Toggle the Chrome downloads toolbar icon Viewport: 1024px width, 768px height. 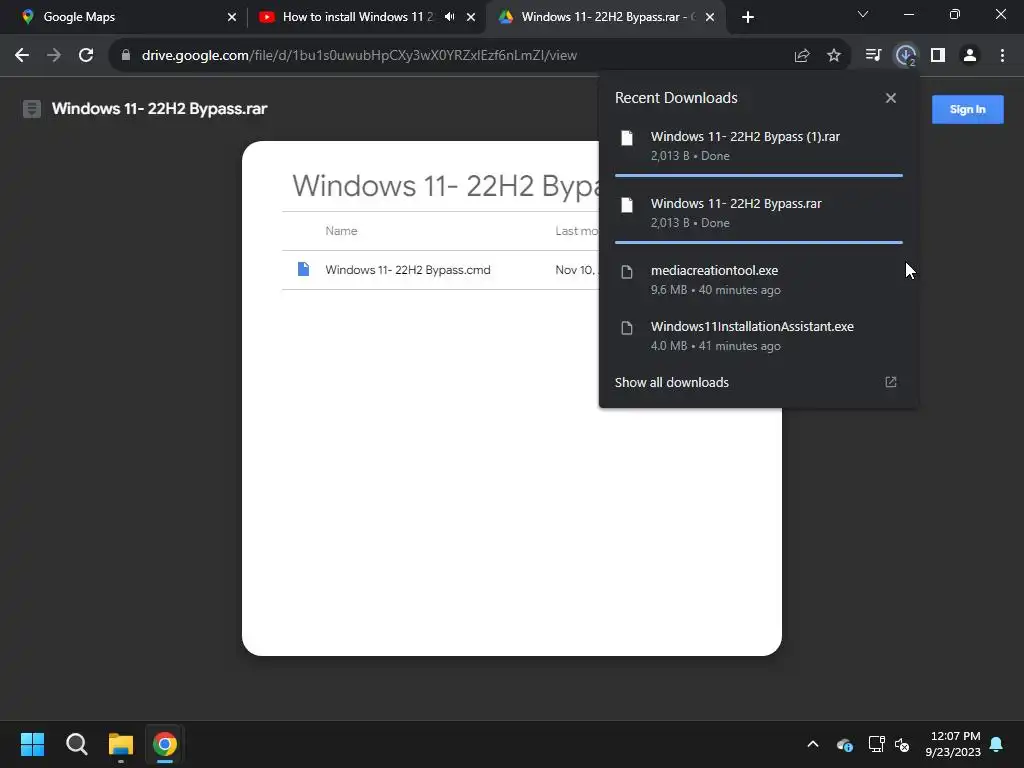pyautogui.click(x=905, y=55)
